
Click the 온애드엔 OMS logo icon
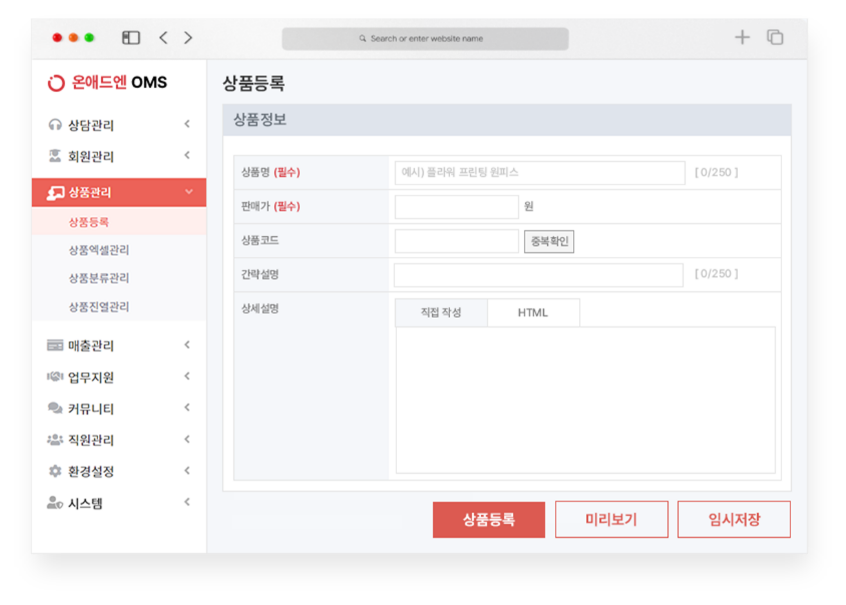[56, 83]
